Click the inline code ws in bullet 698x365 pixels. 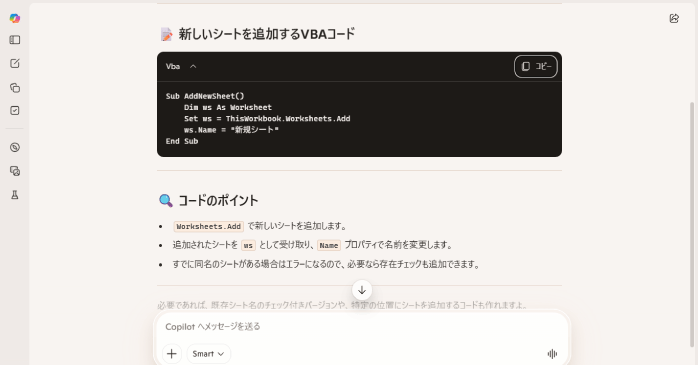(248, 245)
